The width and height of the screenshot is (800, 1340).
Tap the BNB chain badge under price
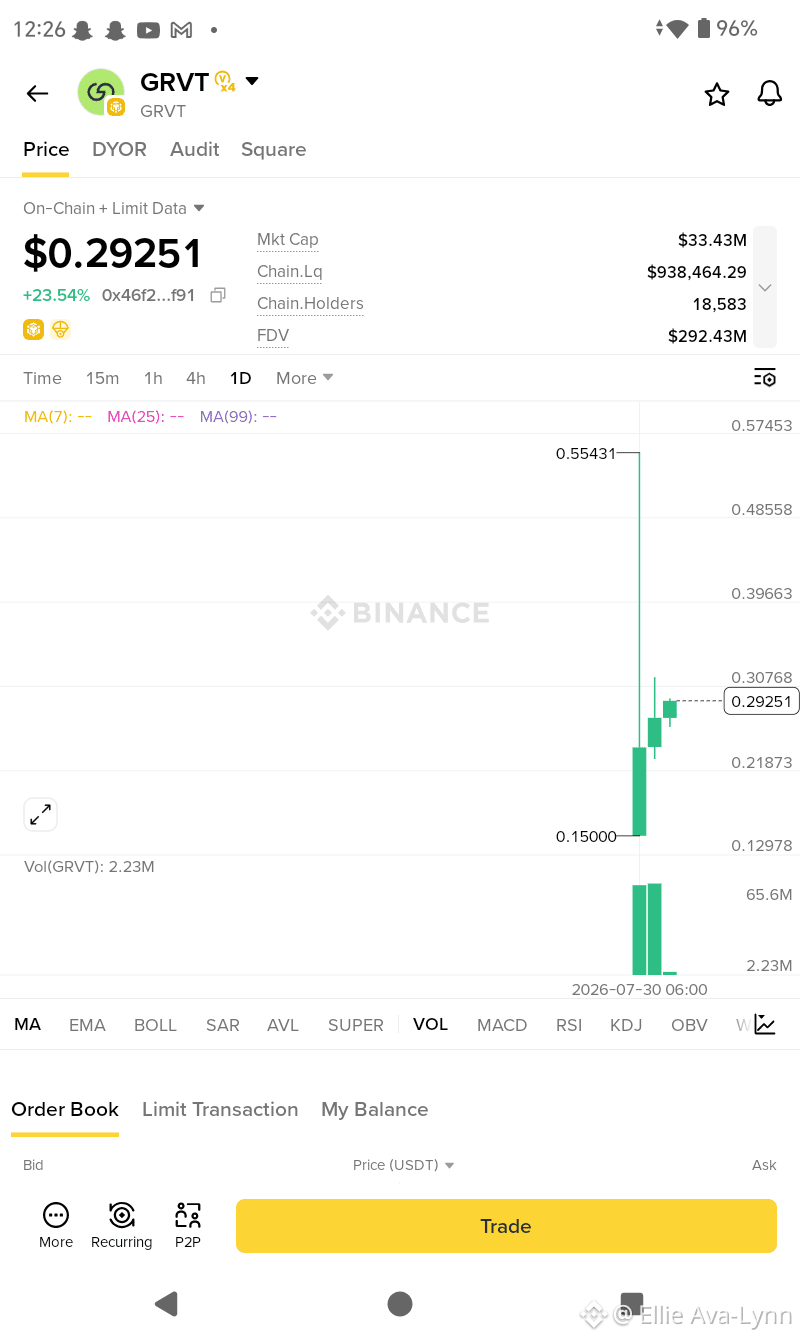(x=34, y=329)
